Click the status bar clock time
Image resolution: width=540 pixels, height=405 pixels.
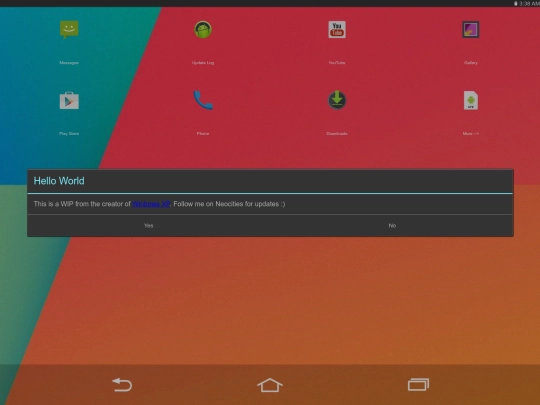(529, 3)
